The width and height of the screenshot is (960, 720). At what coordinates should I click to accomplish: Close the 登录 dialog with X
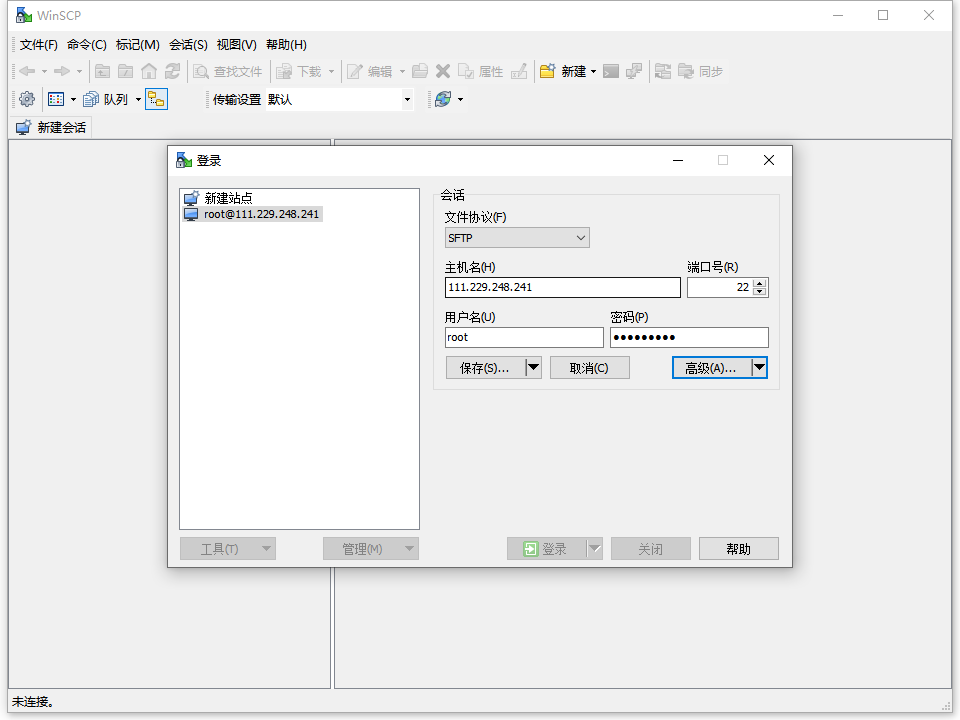pos(769,160)
